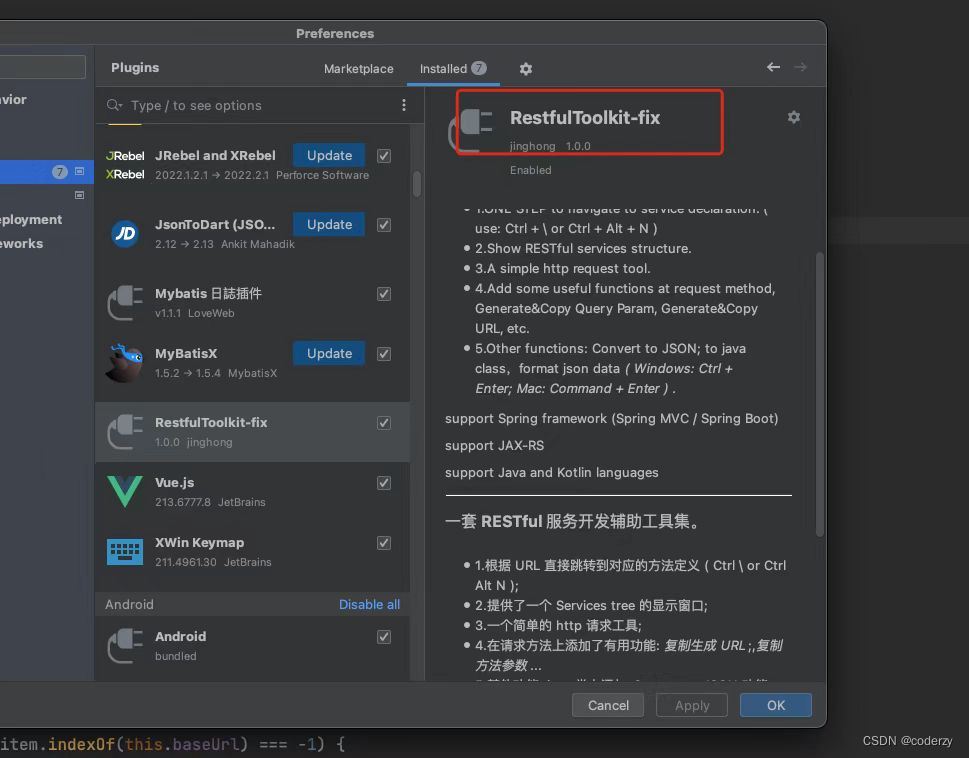Uncheck the Vue.js plugin
Image resolution: width=969 pixels, height=758 pixels.
(x=384, y=483)
